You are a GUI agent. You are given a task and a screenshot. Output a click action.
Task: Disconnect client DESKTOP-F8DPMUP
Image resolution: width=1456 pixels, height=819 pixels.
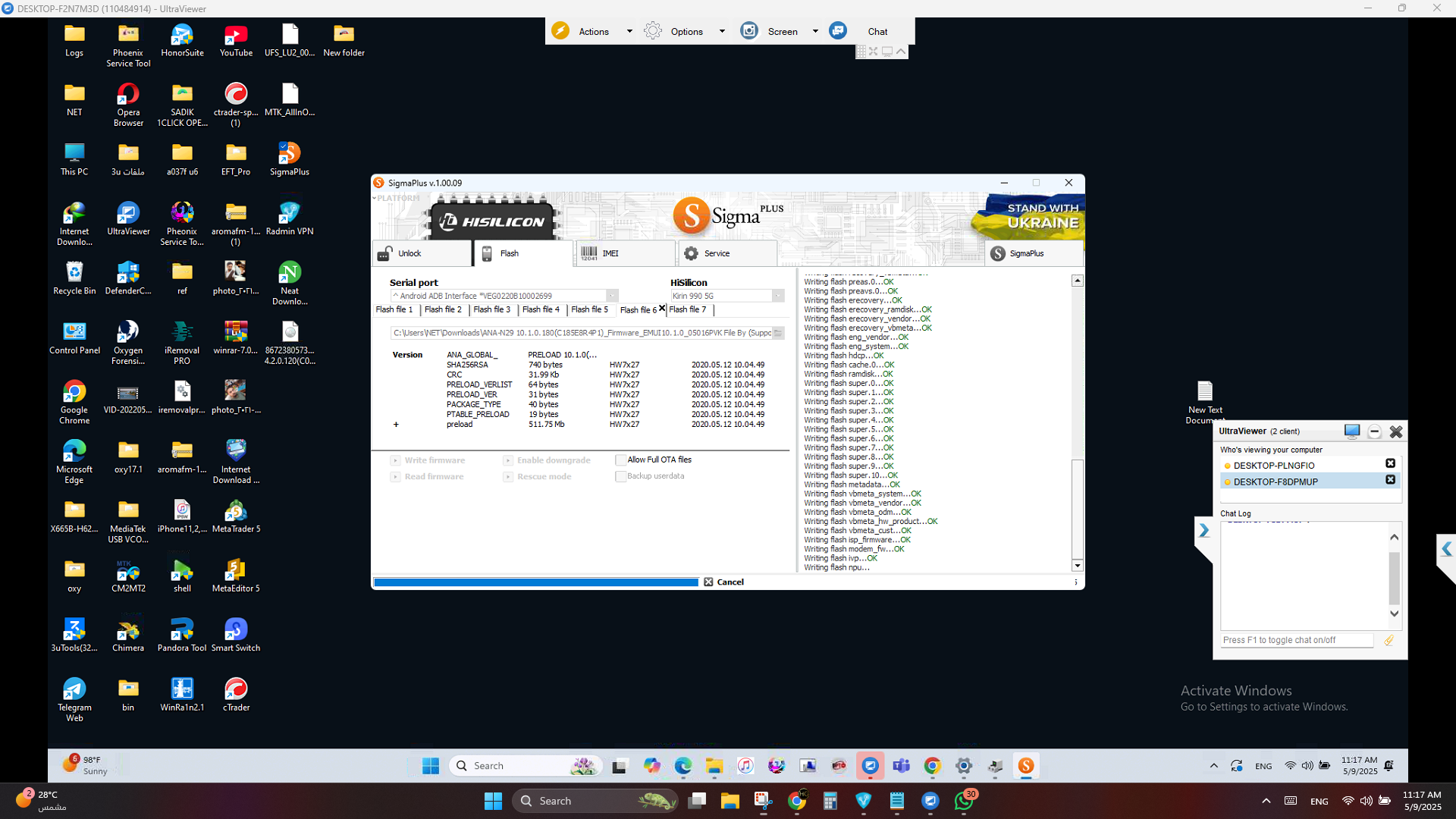[x=1390, y=480]
